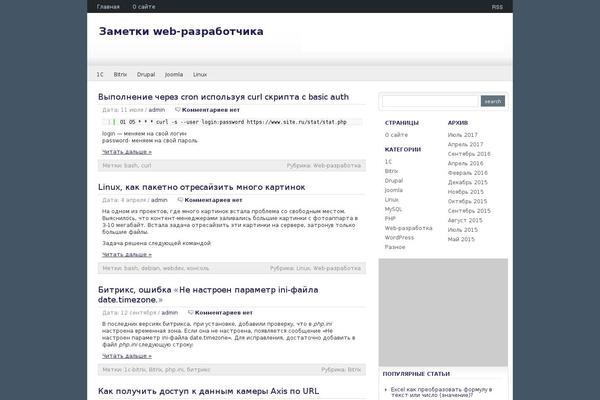The image size is (600, 400).
Task: Click tags bash, debian, webdev in Linux post footer
Action: (x=166, y=268)
